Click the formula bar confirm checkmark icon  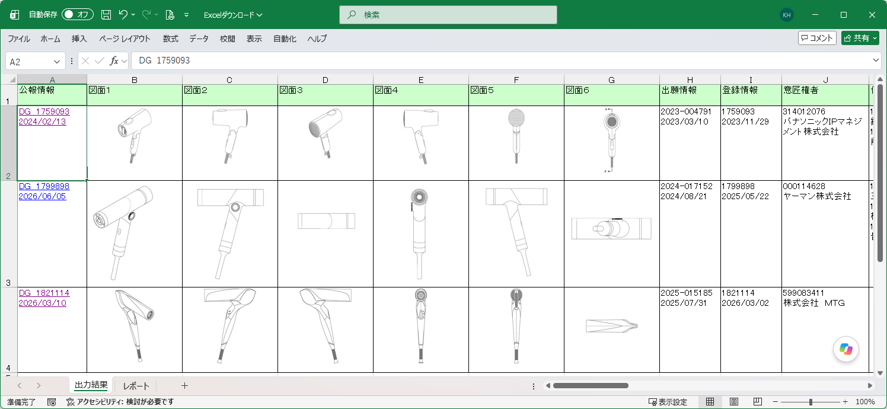(100, 61)
